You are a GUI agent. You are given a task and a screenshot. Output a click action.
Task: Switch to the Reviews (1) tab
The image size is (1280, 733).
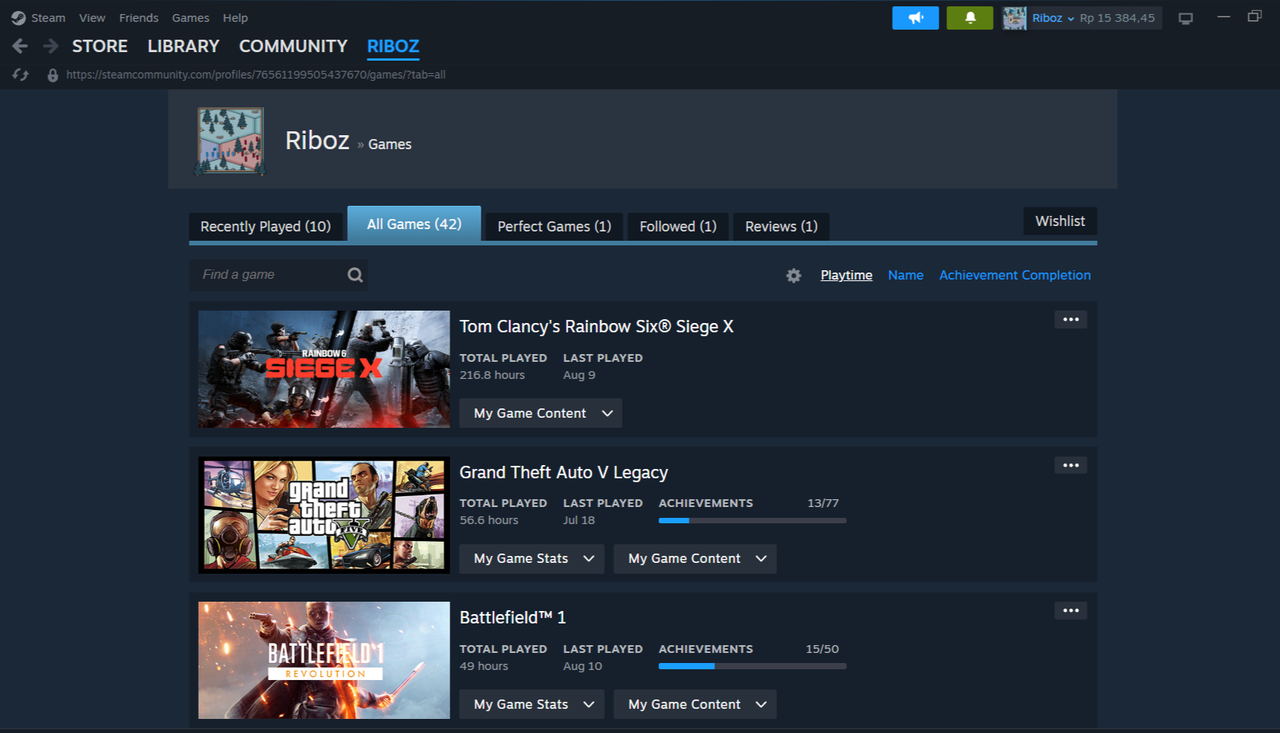point(781,226)
